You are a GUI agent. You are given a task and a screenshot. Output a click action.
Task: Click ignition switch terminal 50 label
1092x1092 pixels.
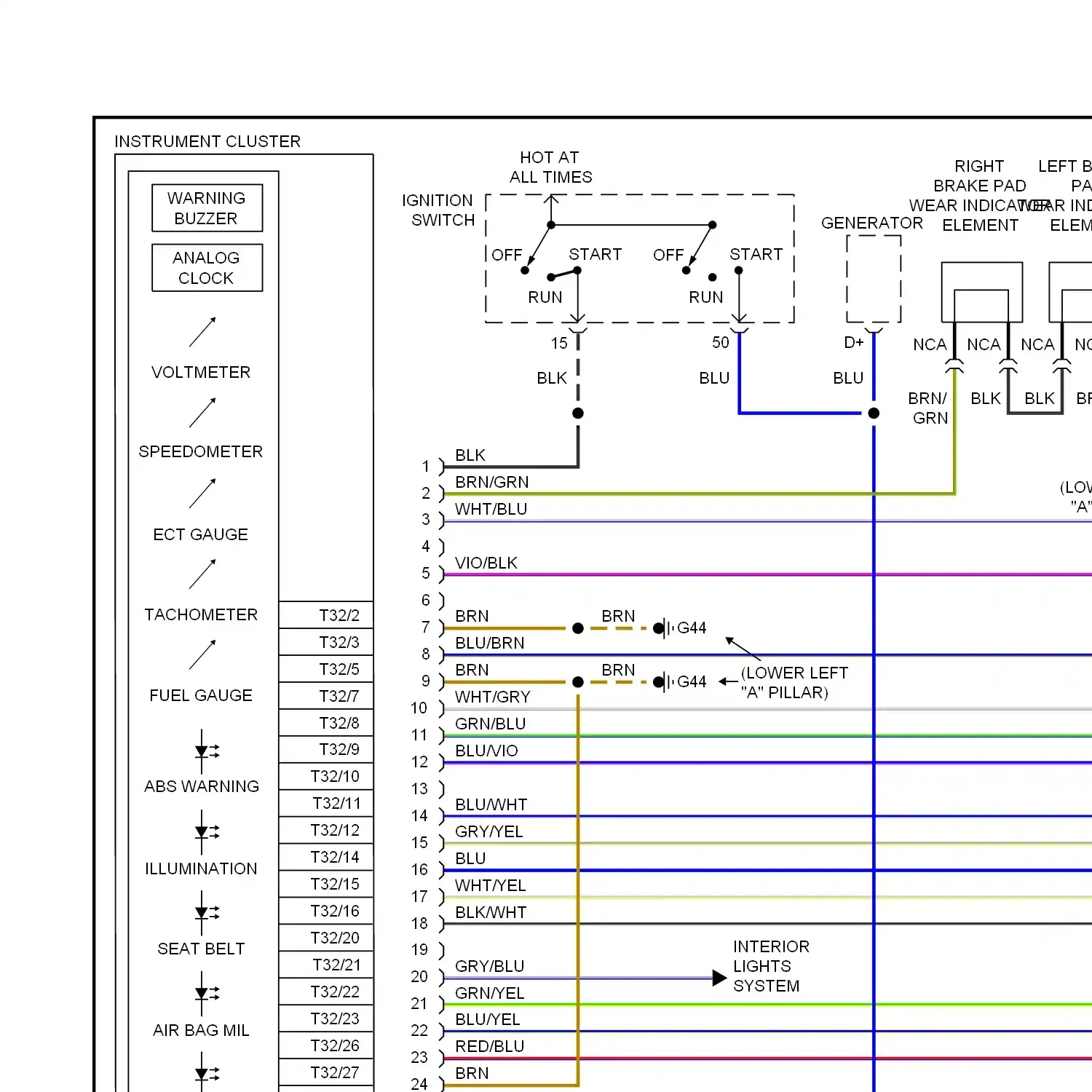(x=720, y=342)
